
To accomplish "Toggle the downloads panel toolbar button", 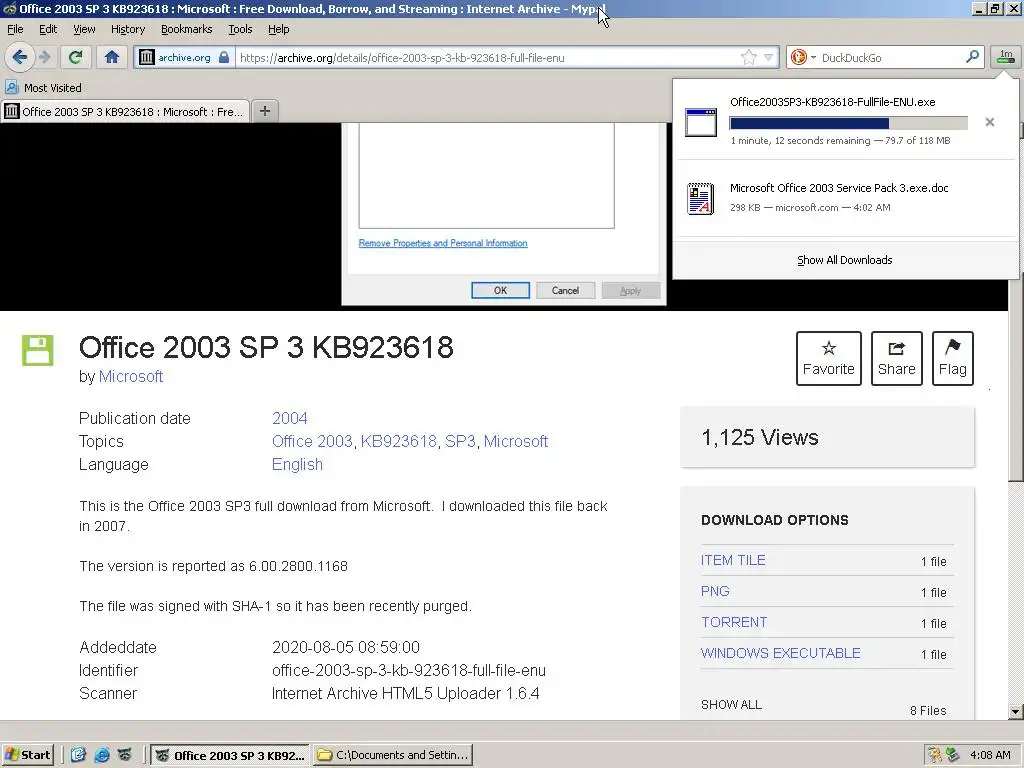I will (1005, 57).
